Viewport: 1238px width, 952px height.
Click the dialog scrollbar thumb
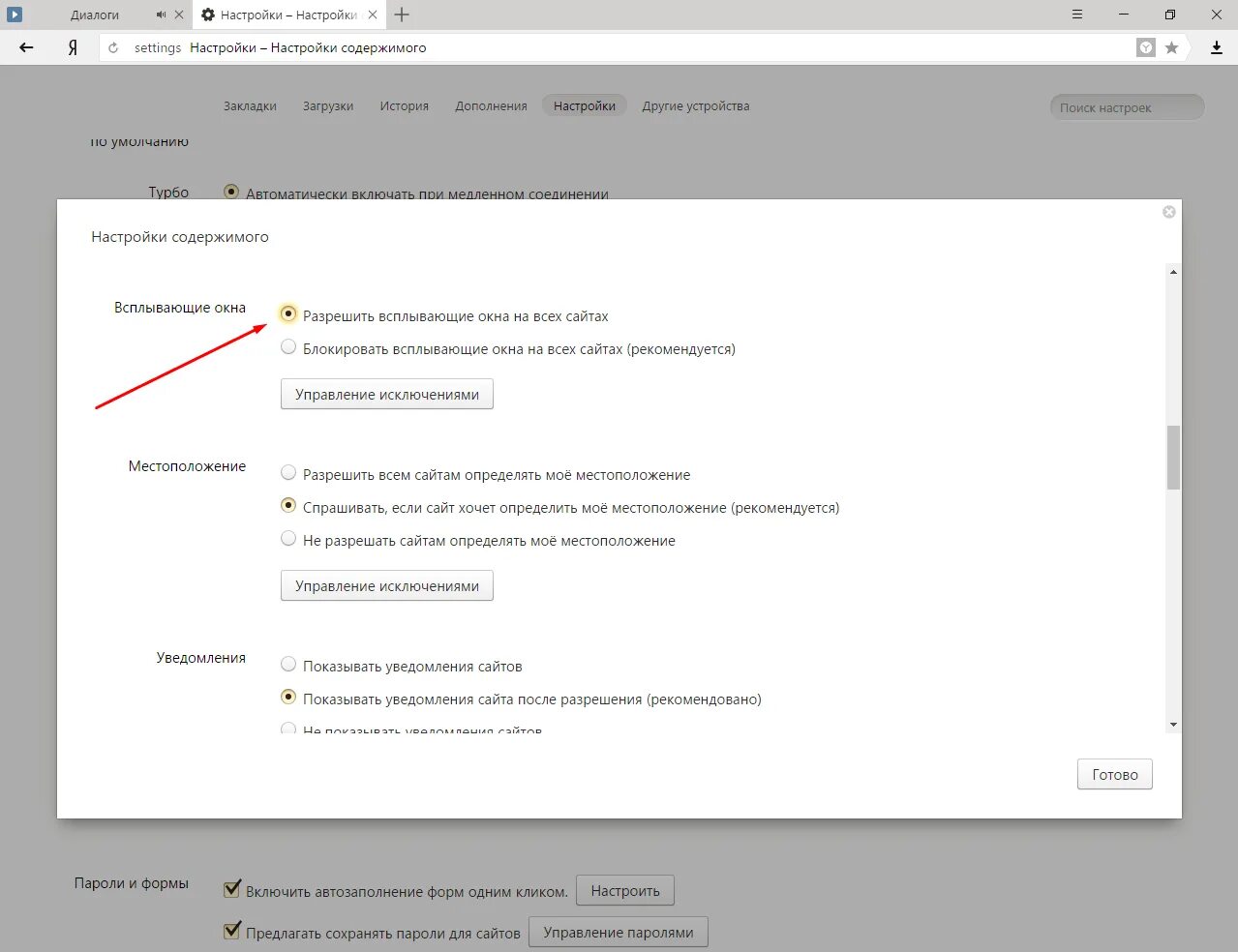1173,458
